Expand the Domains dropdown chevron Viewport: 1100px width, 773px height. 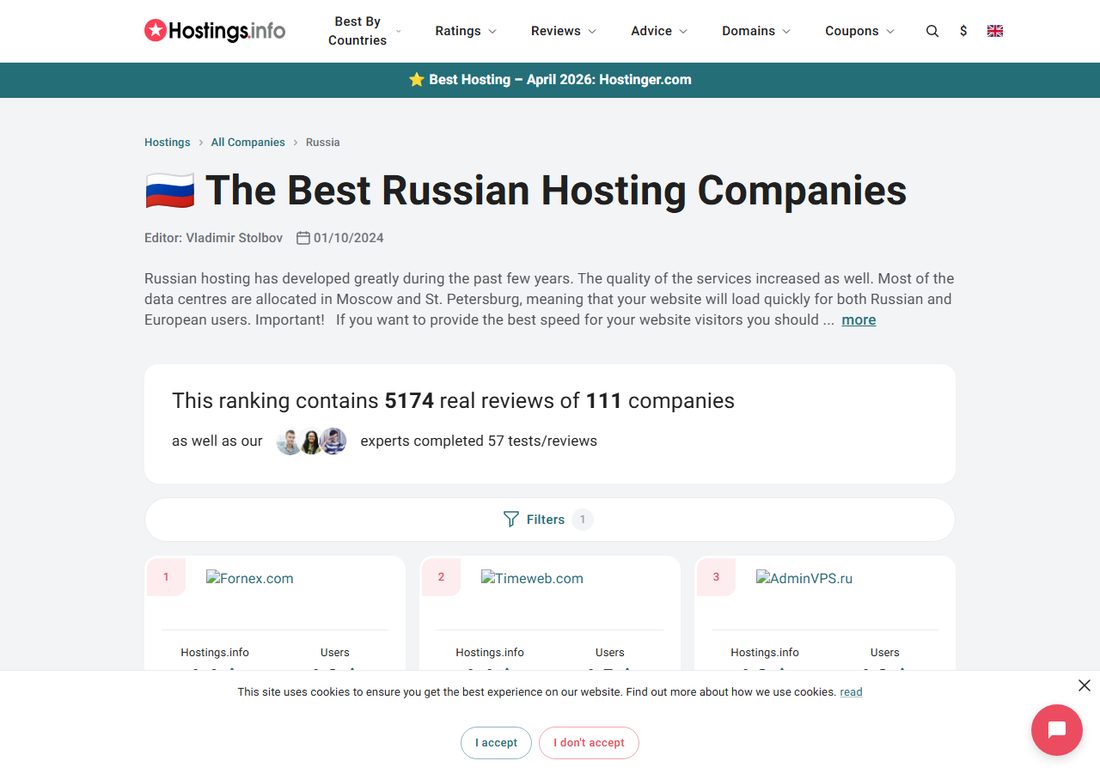click(786, 31)
